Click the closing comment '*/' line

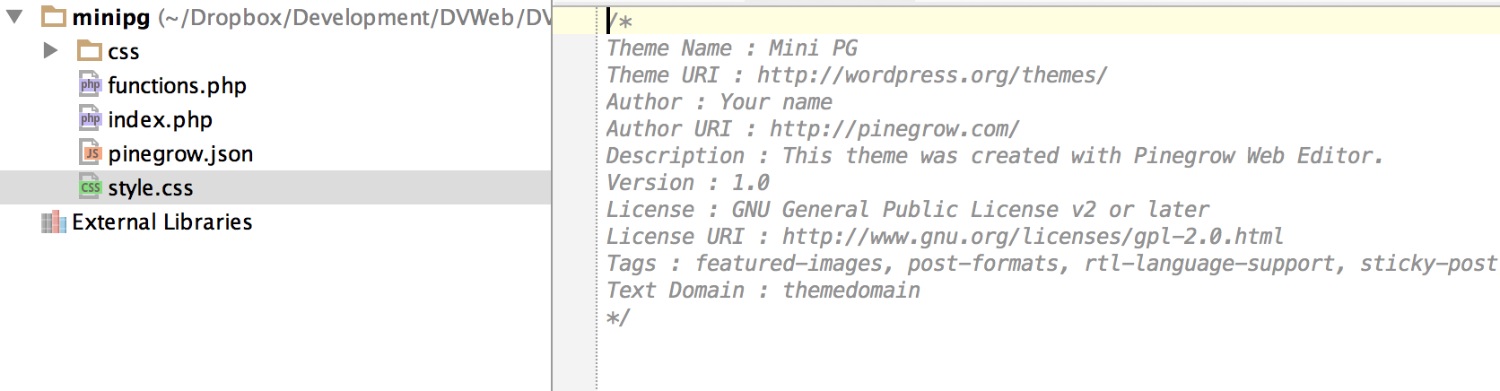tap(619, 318)
